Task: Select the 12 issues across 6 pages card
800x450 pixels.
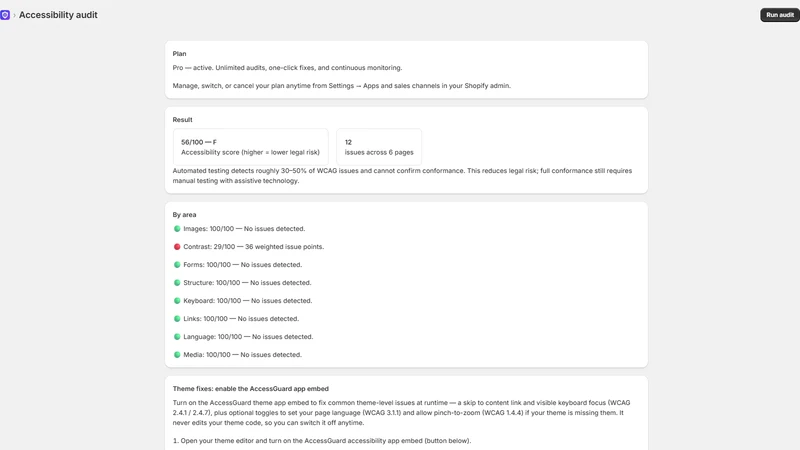Action: coord(379,147)
